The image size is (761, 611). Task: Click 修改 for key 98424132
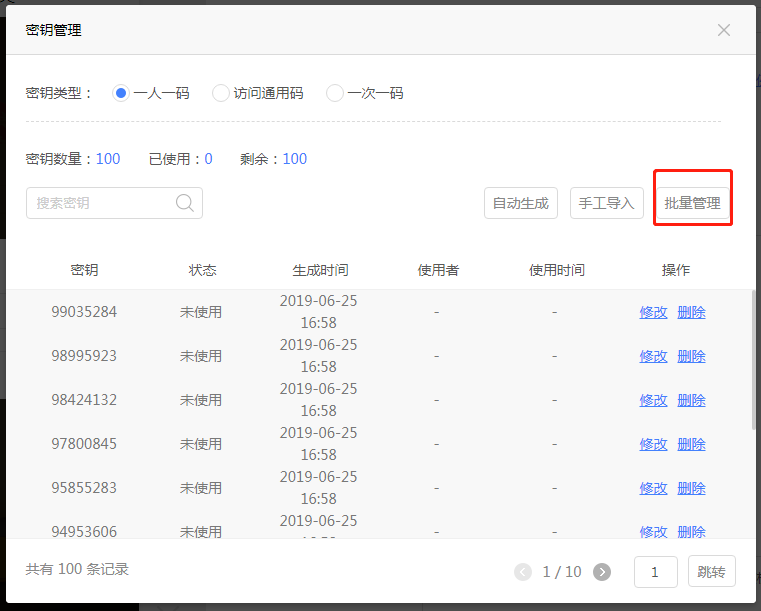tap(653, 400)
